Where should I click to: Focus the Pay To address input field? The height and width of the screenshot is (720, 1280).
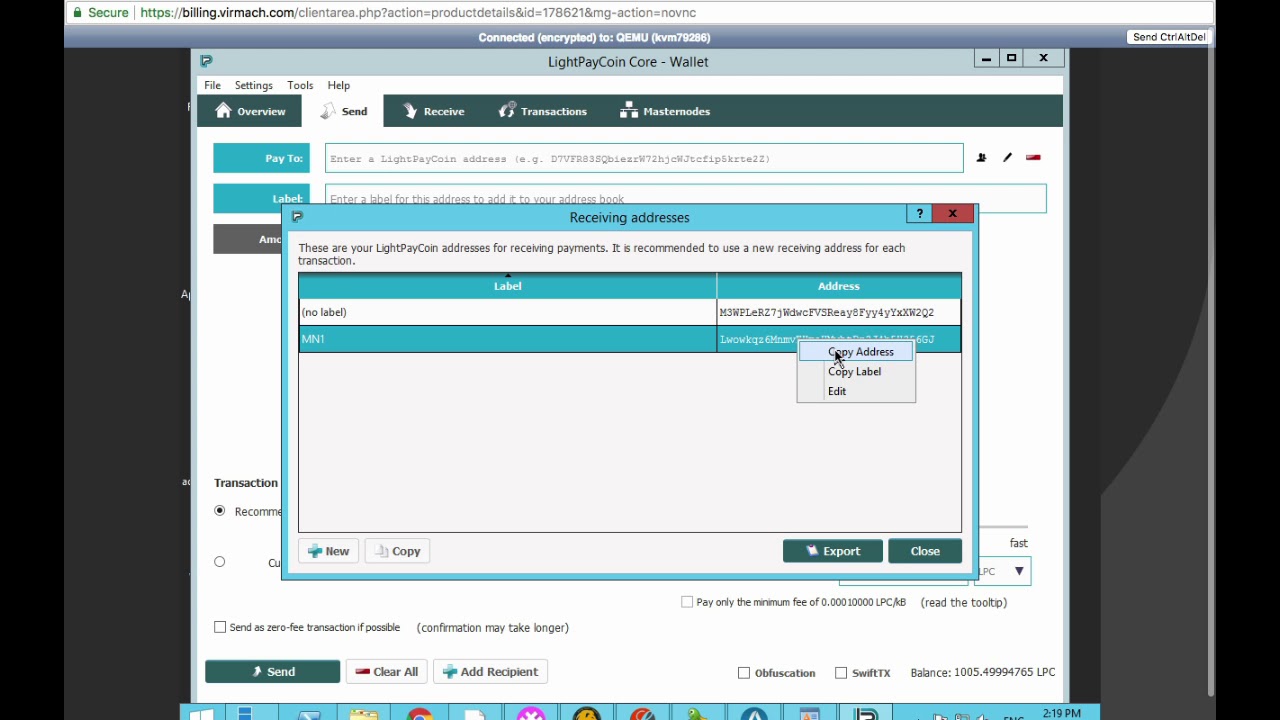[x=644, y=158]
